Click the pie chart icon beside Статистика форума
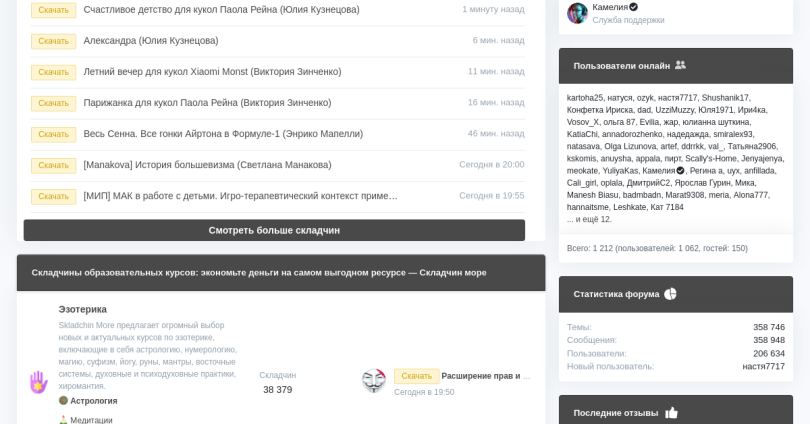This screenshot has width=810, height=424. pos(670,294)
